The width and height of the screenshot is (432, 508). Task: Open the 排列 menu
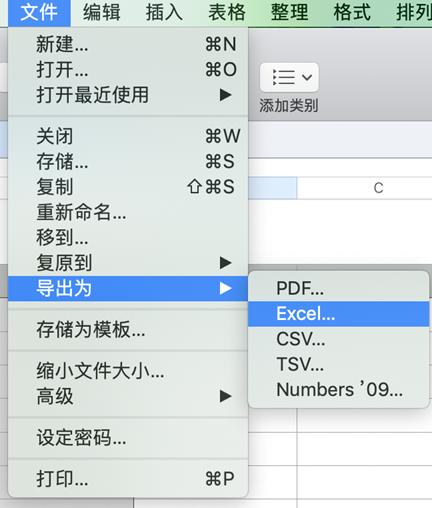(413, 13)
